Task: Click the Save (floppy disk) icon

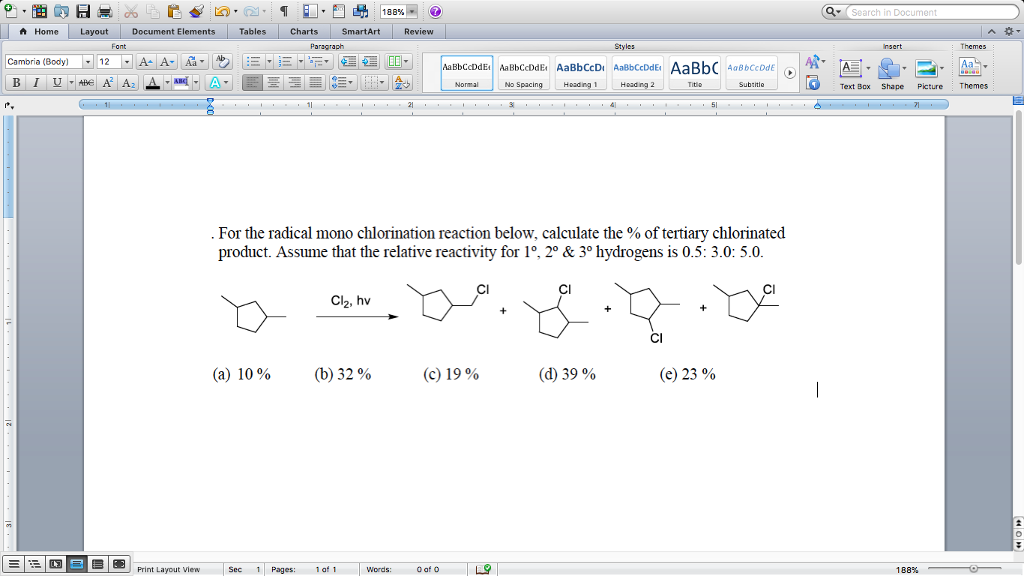Action: point(84,12)
